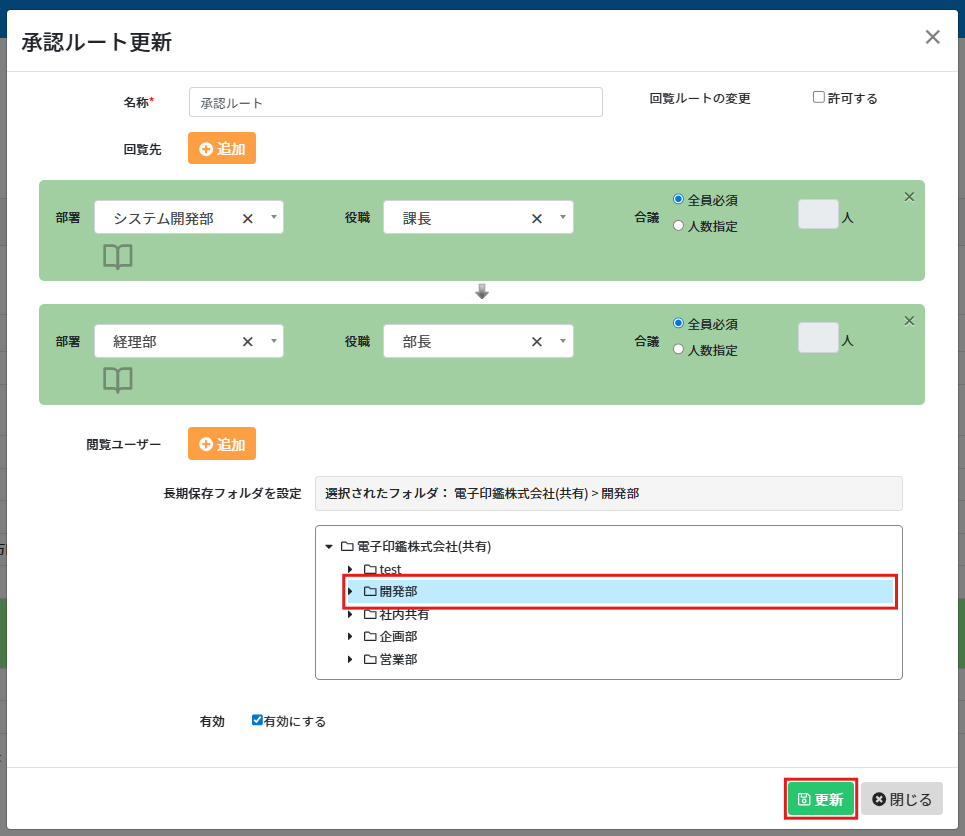Viewport: 965px width, 836px height.
Task: Enable 許可する for route change
Action: [819, 98]
